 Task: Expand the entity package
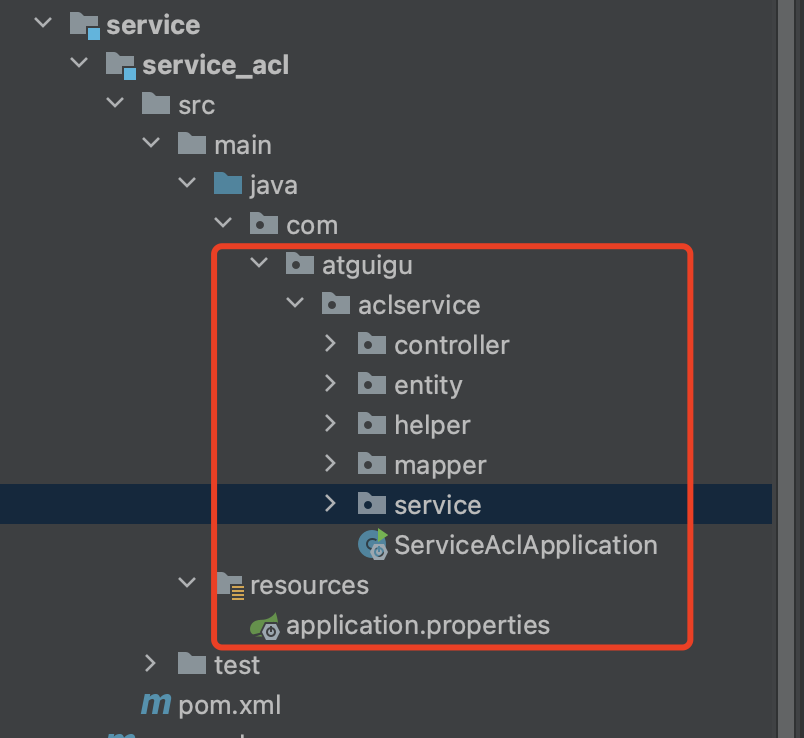pyautogui.click(x=331, y=384)
